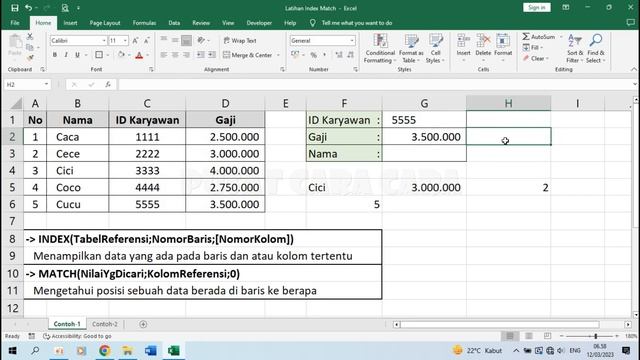Switch to the Page Layout tab
Screen dimensions: 640x360
click(x=105, y=23)
